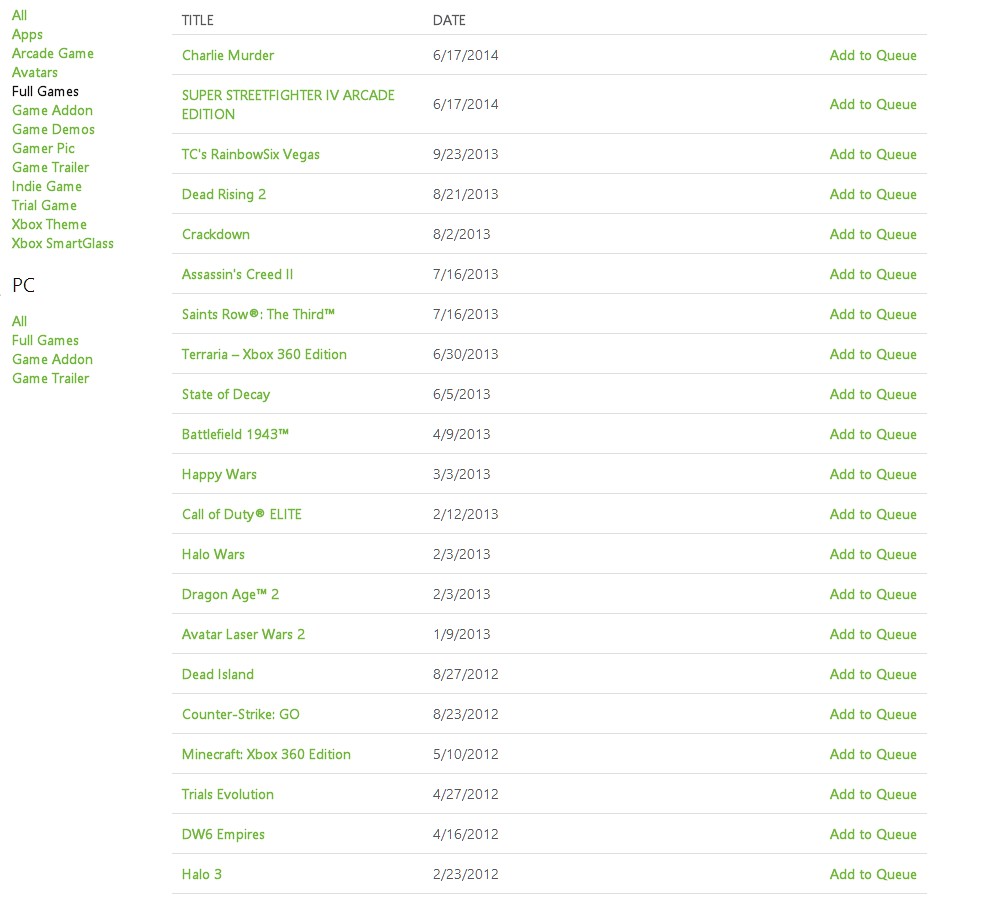This screenshot has height=900, width=1006.
Task: Open Trials Evolution link
Action: point(228,794)
